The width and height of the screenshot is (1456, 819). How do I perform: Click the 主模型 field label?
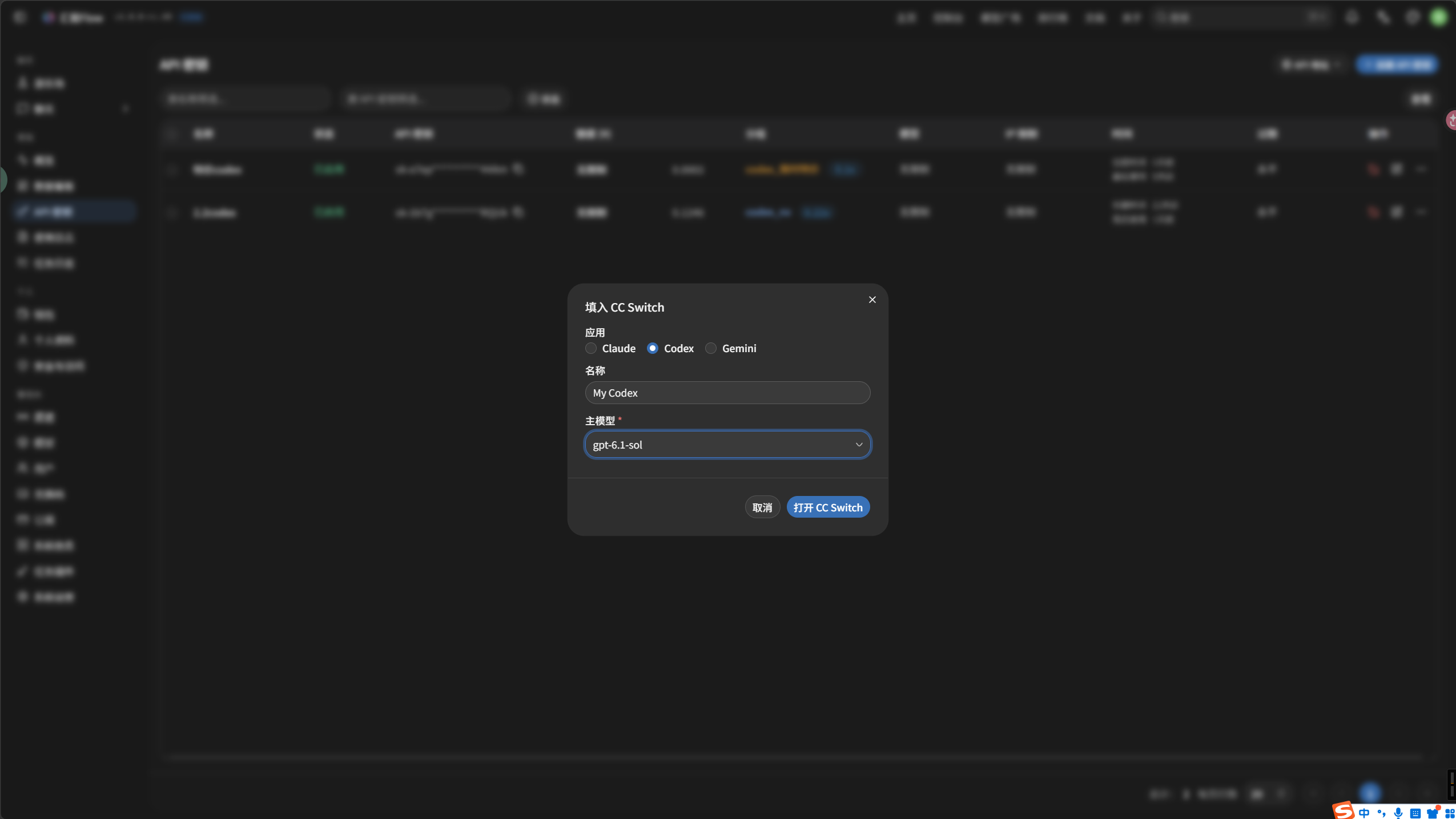pos(600,421)
